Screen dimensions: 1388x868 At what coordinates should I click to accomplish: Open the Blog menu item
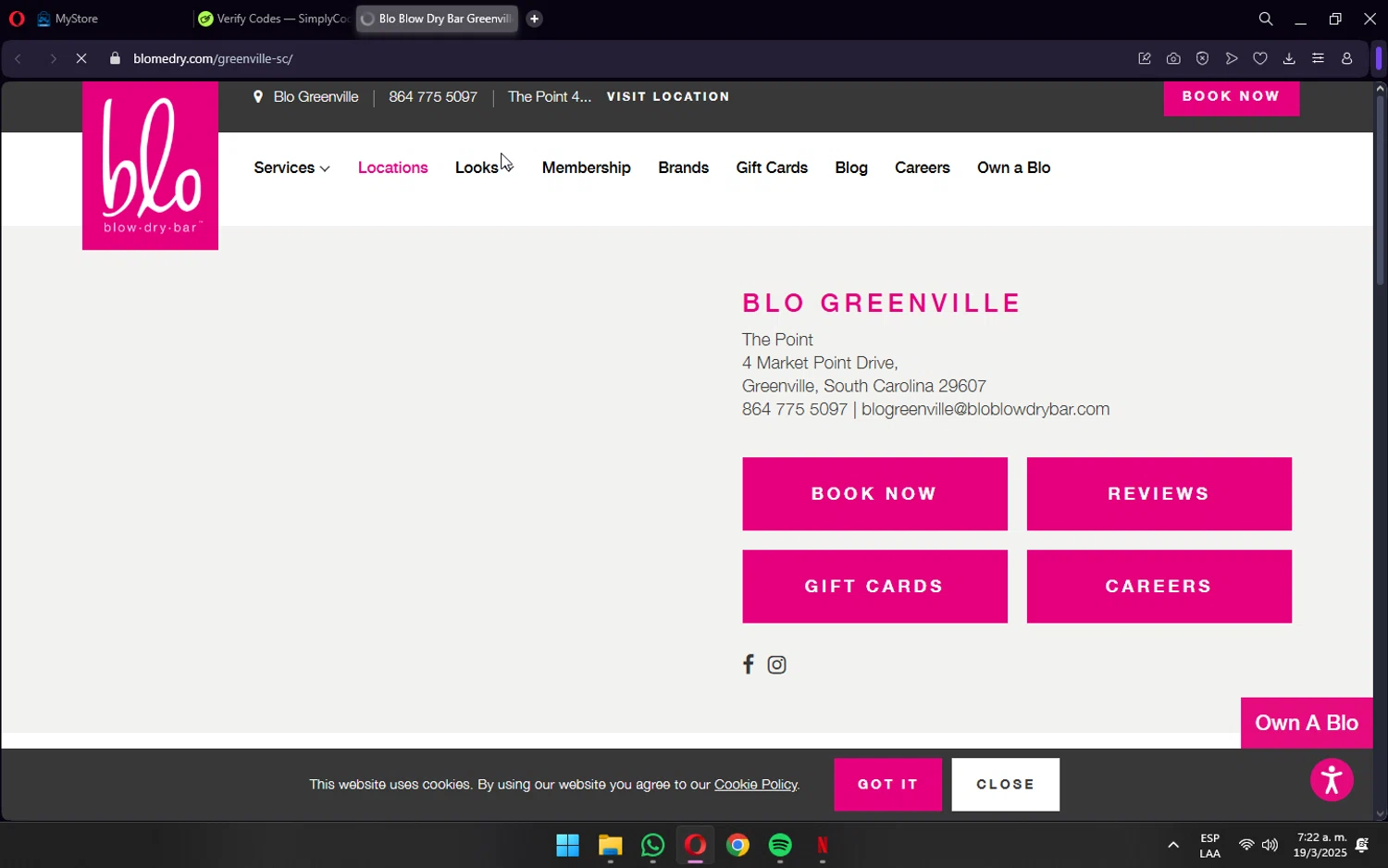[850, 167]
